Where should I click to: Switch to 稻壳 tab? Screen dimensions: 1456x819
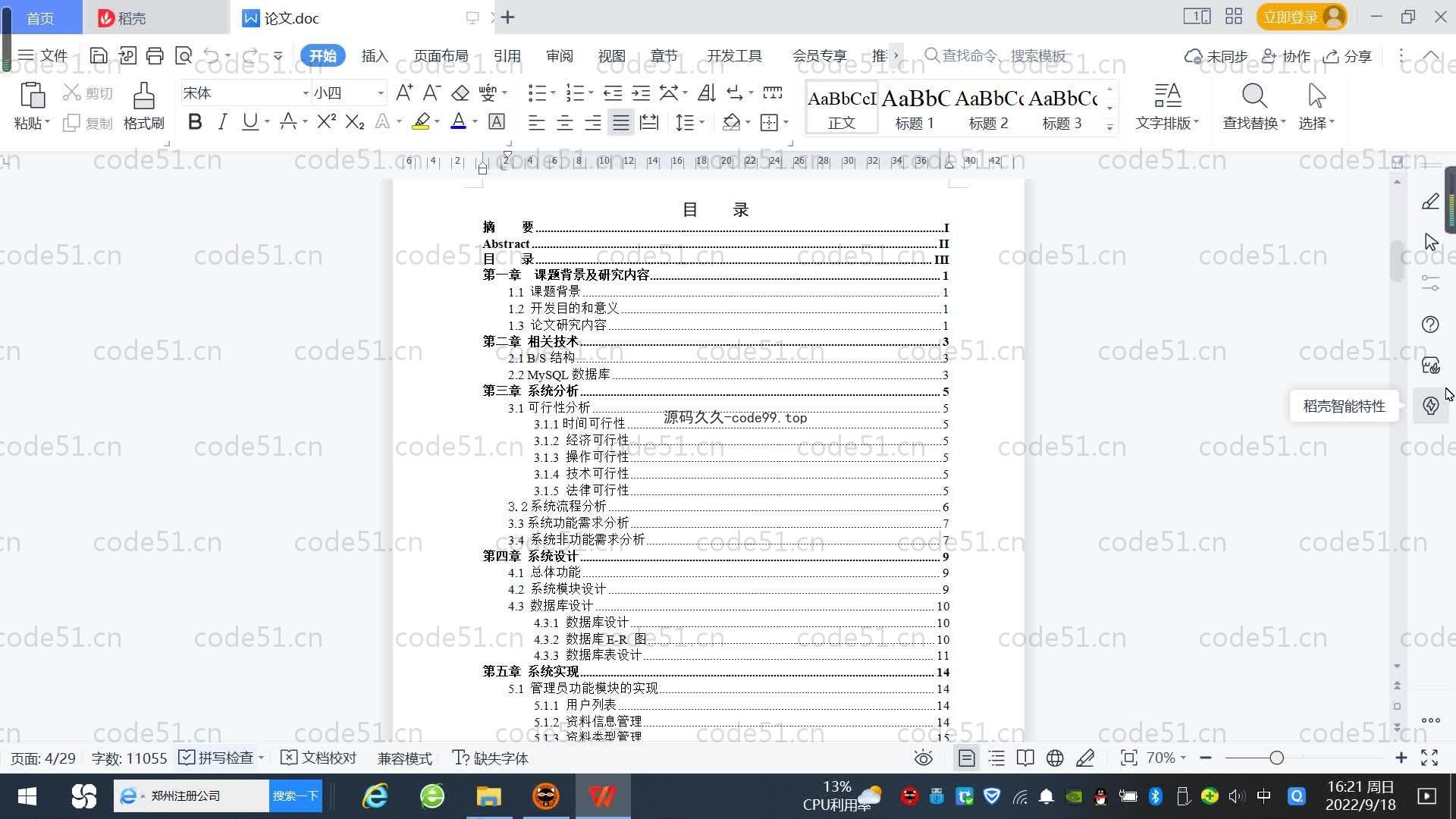155,17
